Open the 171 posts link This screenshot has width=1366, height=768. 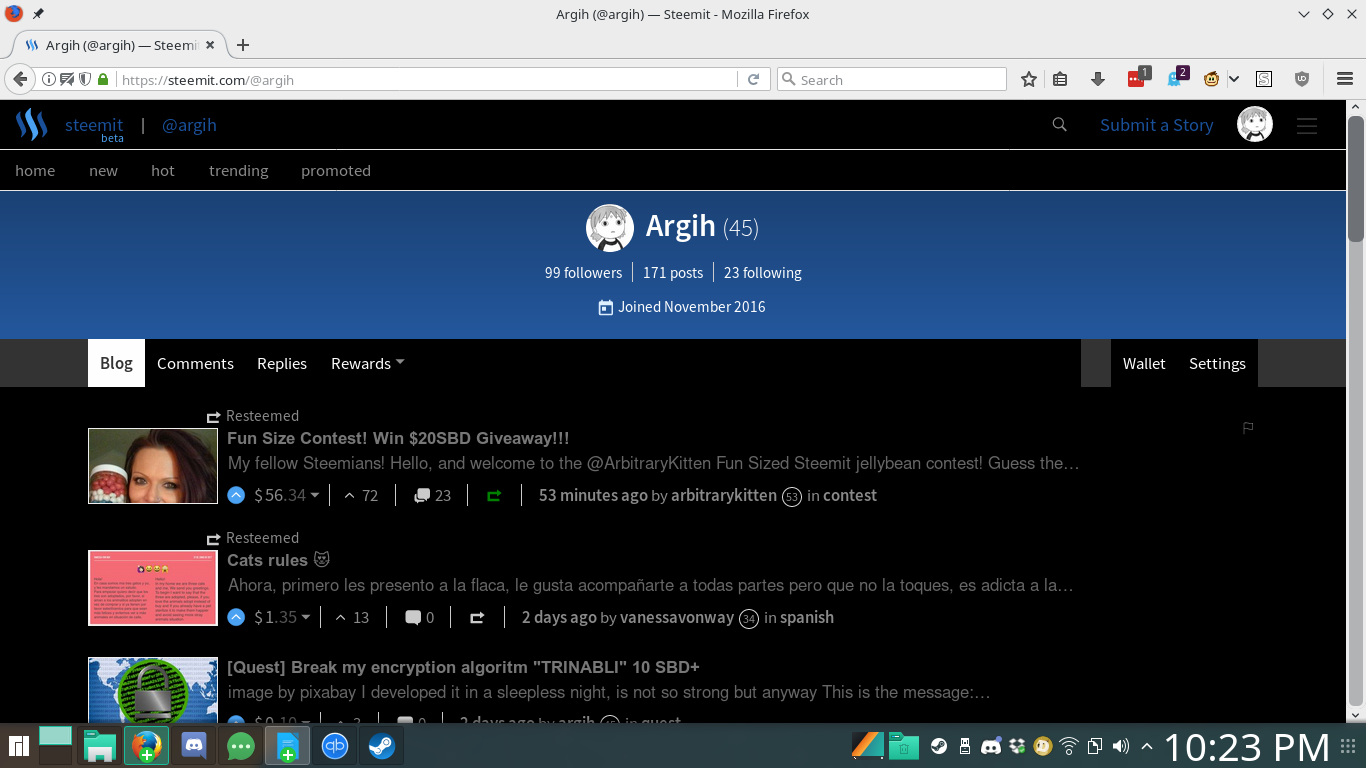pos(673,273)
